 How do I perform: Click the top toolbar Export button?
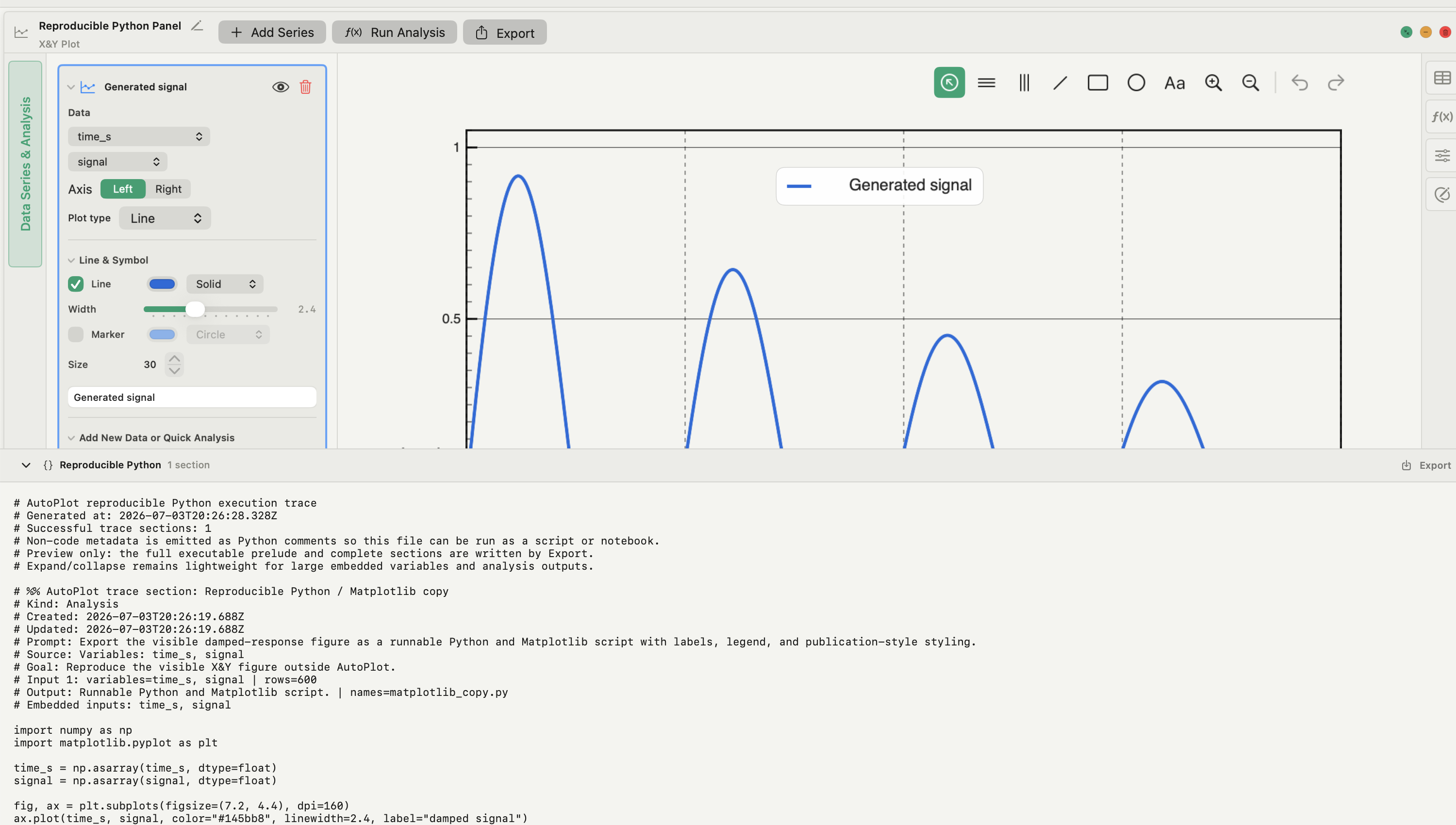tap(505, 33)
